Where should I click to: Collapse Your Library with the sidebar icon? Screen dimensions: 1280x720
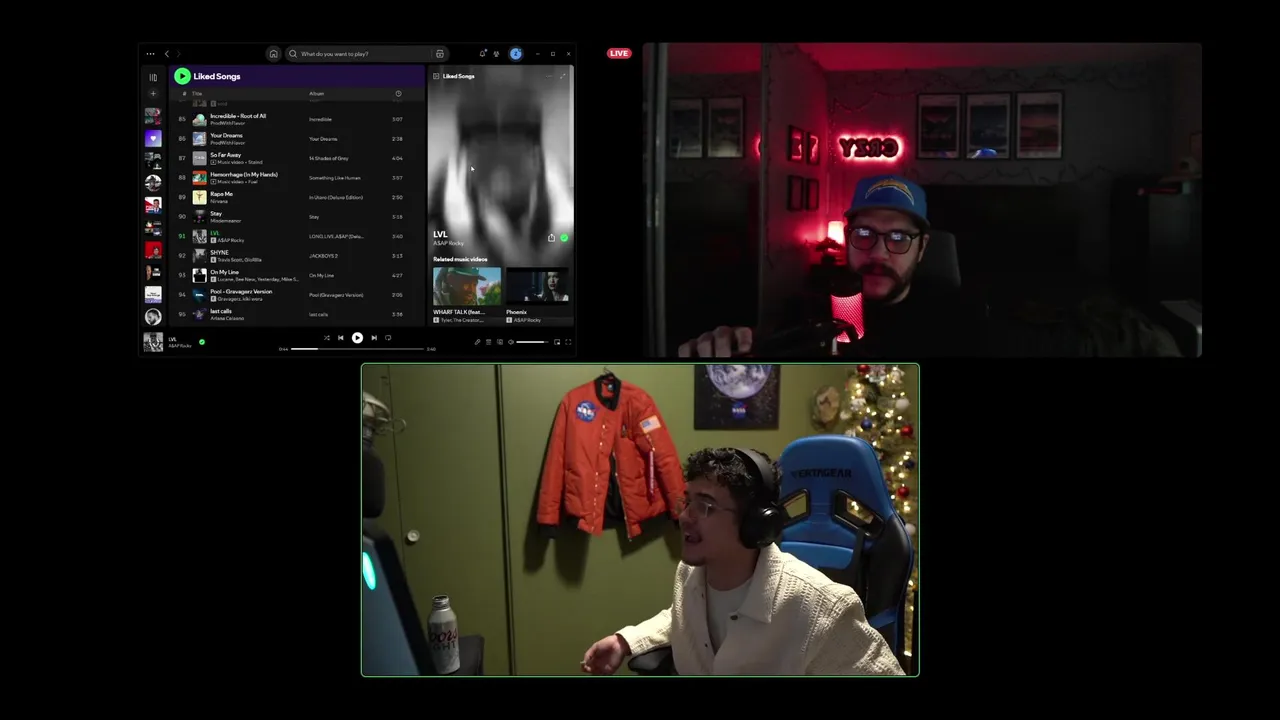[153, 77]
